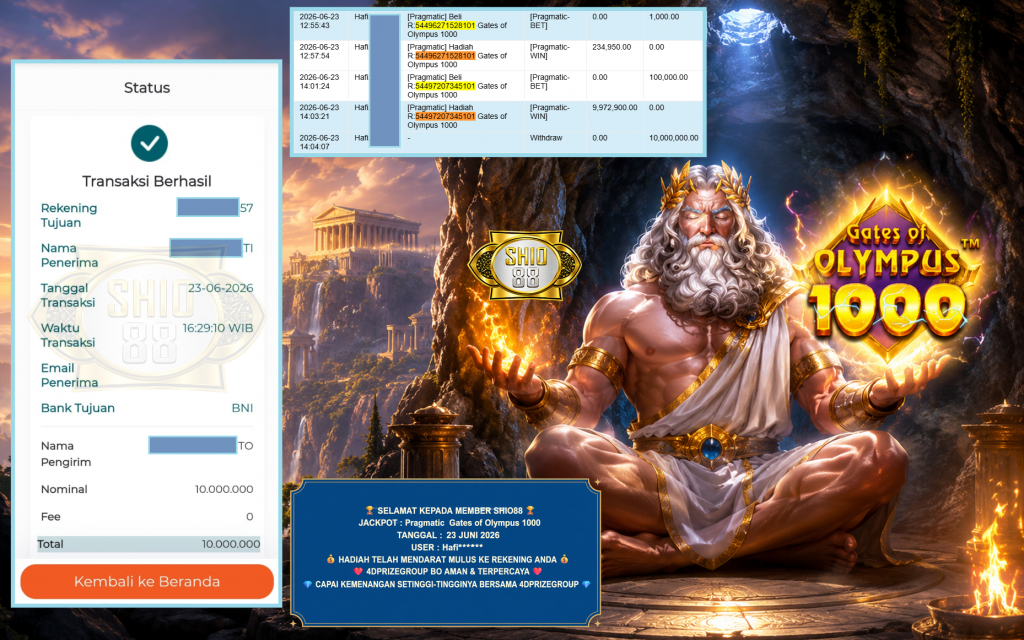Select ID 54497207345101 in the 14:01:24 row
This screenshot has width=1024, height=640.
(445, 86)
